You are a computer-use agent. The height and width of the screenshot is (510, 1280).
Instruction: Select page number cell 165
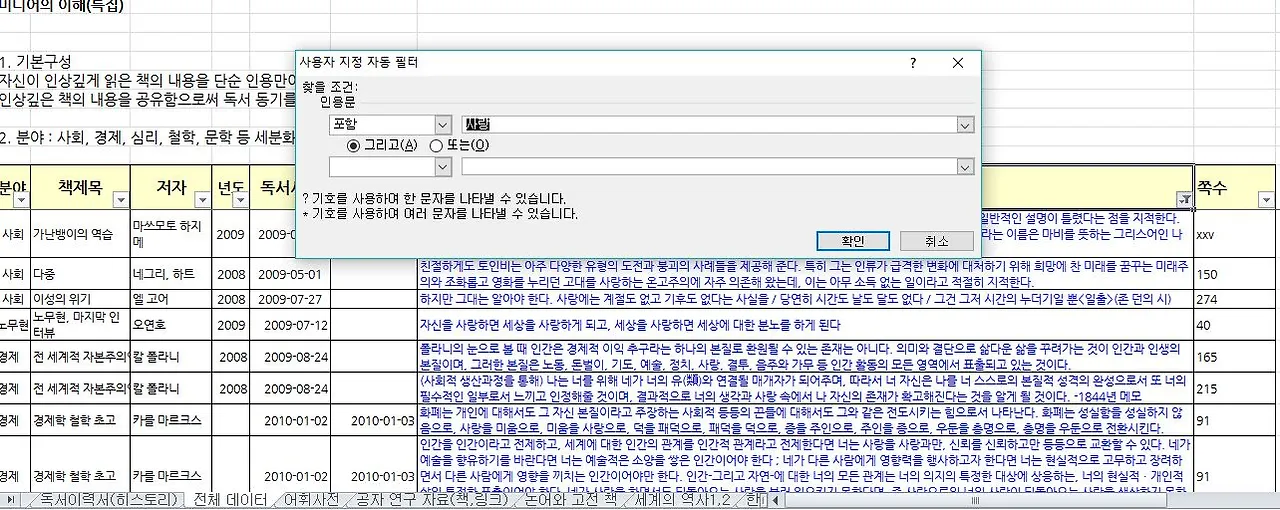pyautogui.click(x=1235, y=357)
